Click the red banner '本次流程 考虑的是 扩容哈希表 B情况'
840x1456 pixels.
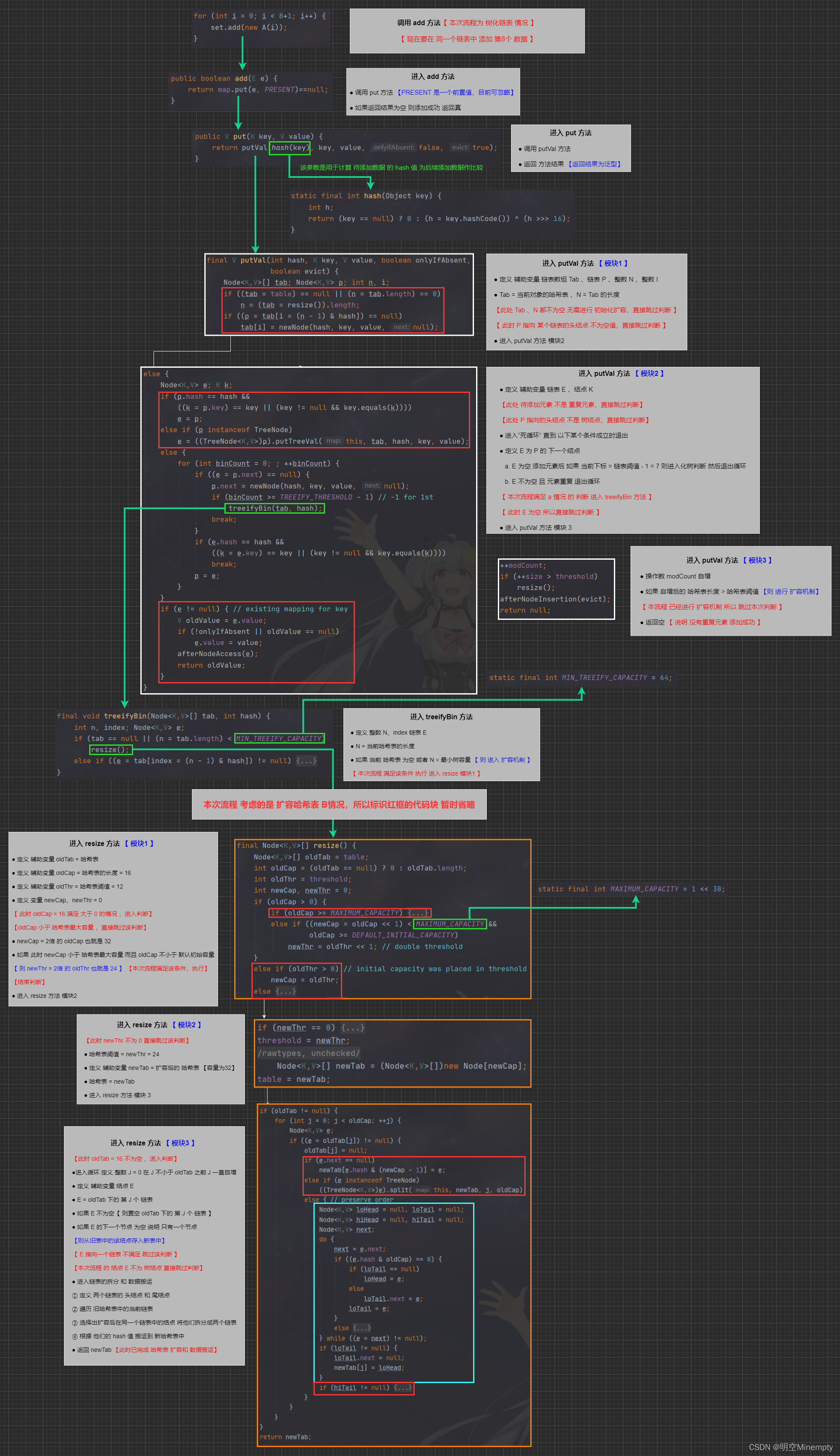(x=339, y=804)
